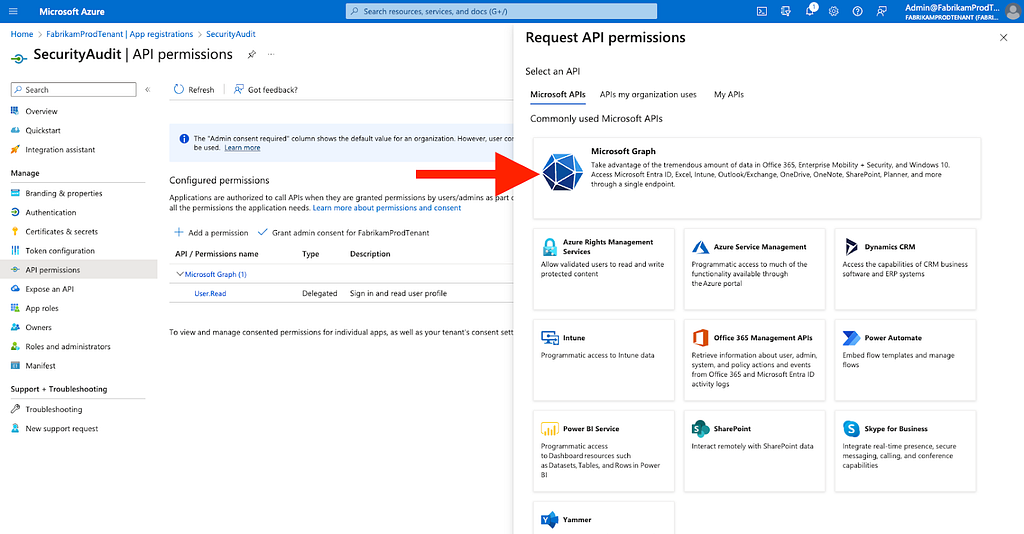
Task: Click the Add a permission button
Action: (x=211, y=232)
